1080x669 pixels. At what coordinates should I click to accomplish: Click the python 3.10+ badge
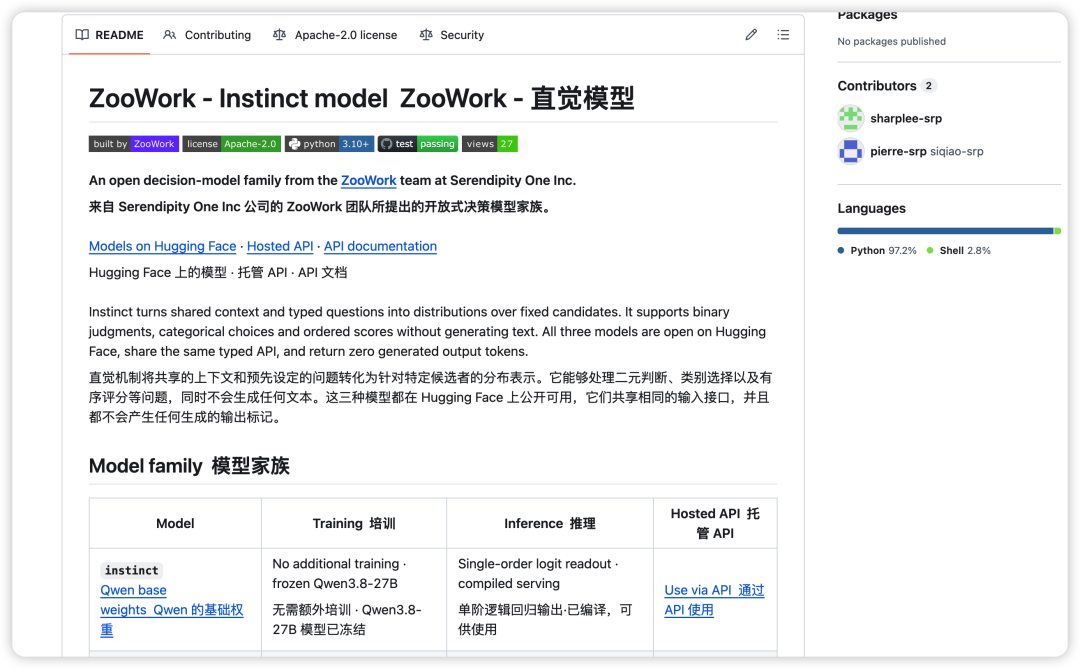point(329,143)
